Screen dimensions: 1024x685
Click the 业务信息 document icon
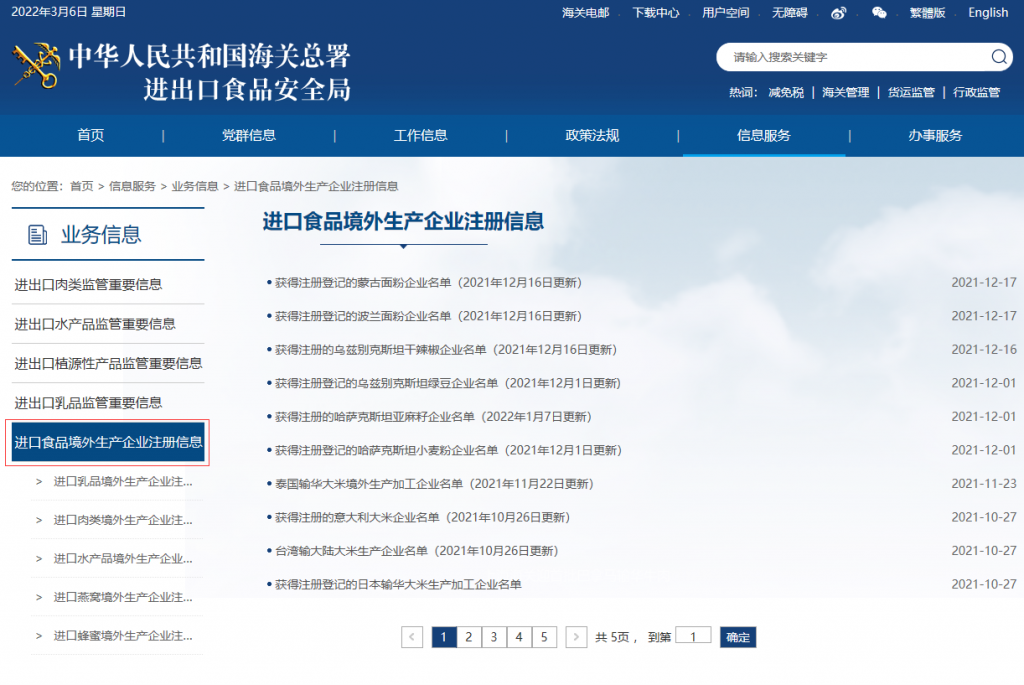[38, 235]
